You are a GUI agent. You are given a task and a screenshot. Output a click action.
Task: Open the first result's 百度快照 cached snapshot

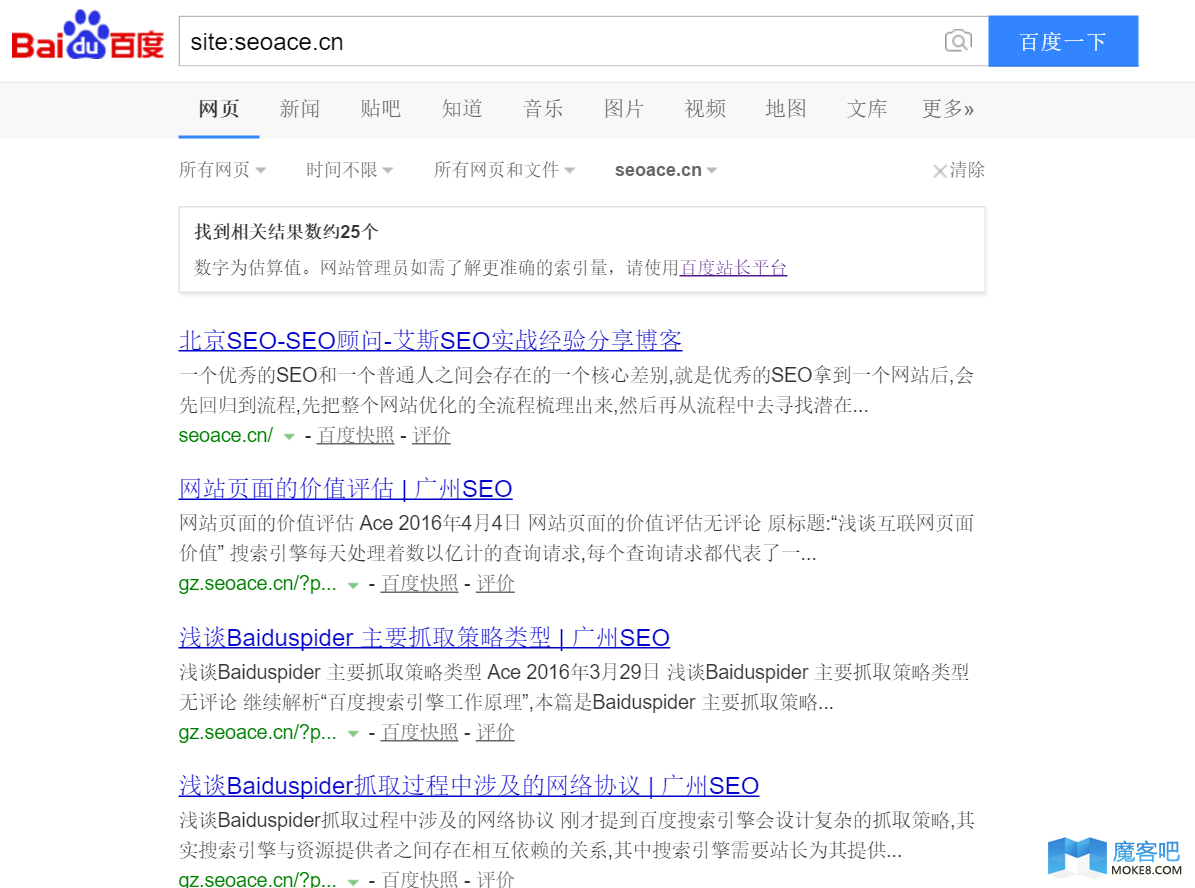[x=356, y=436]
